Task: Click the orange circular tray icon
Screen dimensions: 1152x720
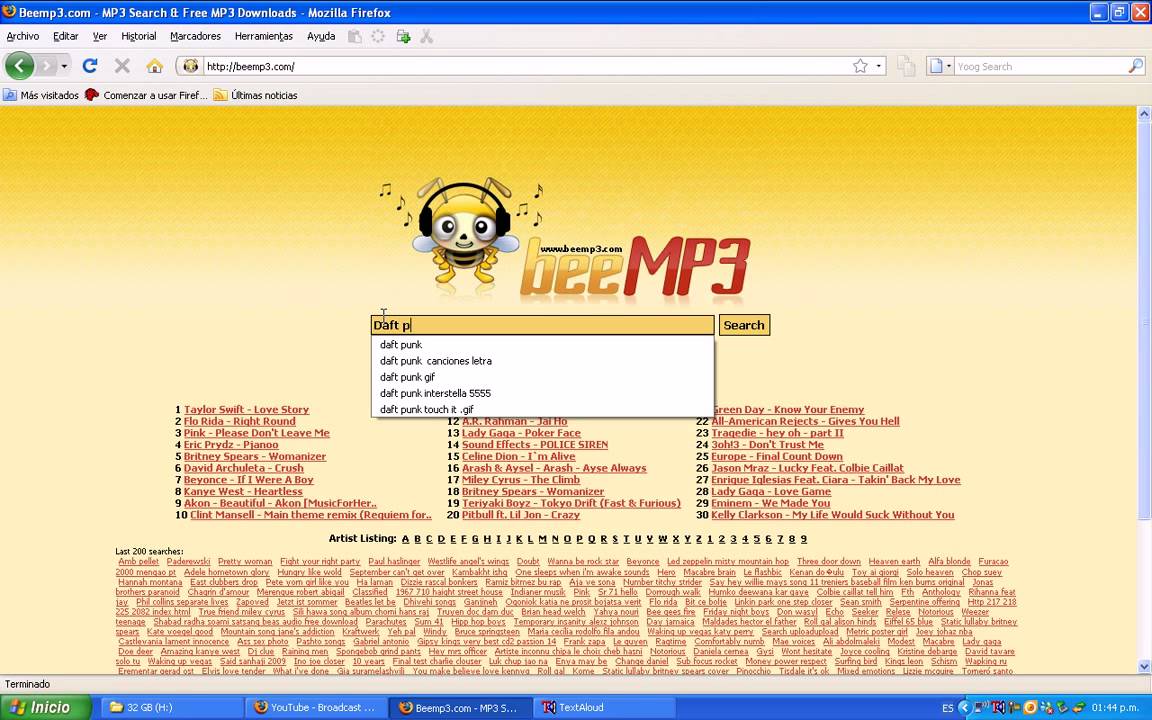Action: coord(1030,708)
